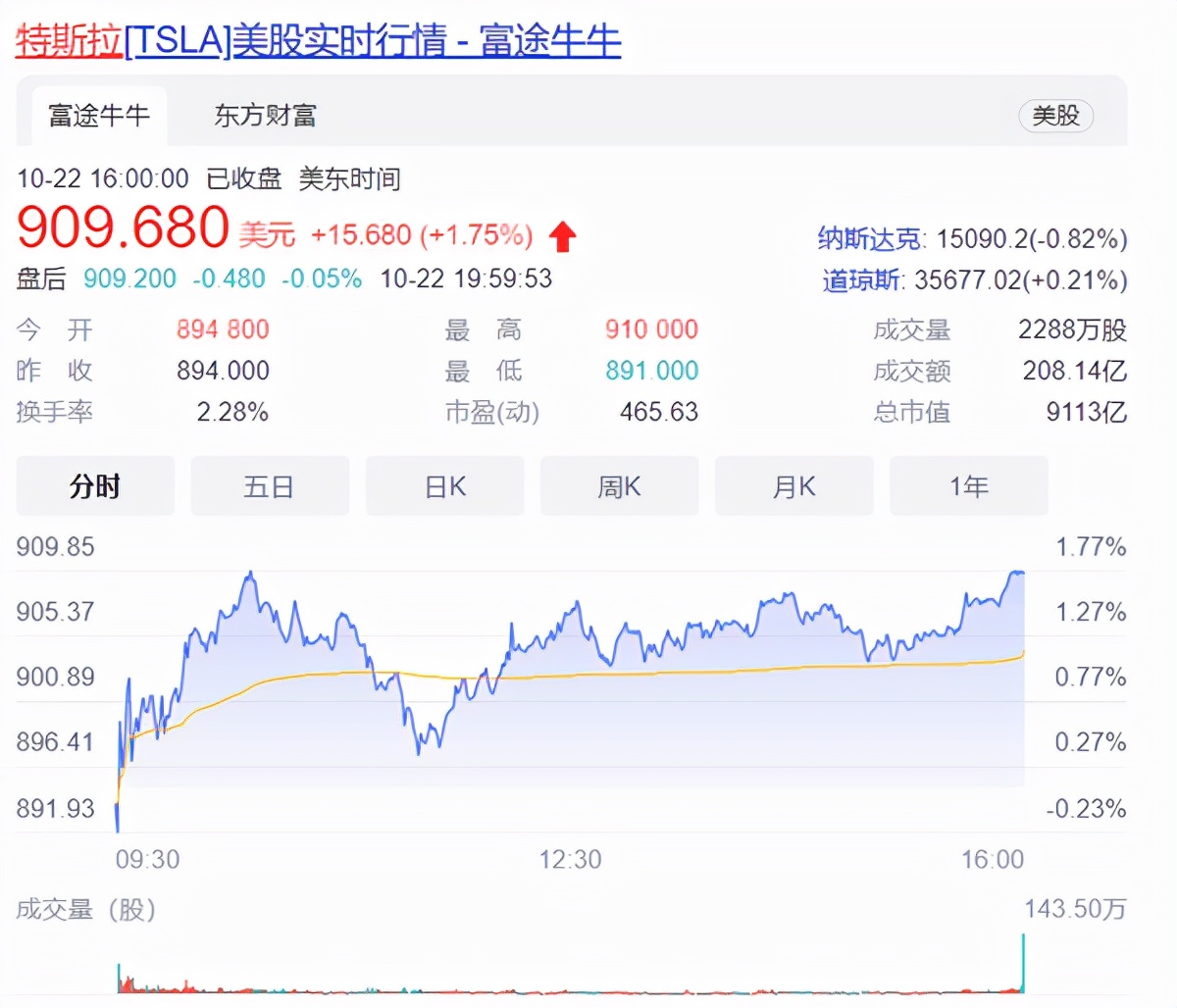1177x1008 pixels.
Task: Click the 换手率 value 2.28%
Action: tap(232, 412)
